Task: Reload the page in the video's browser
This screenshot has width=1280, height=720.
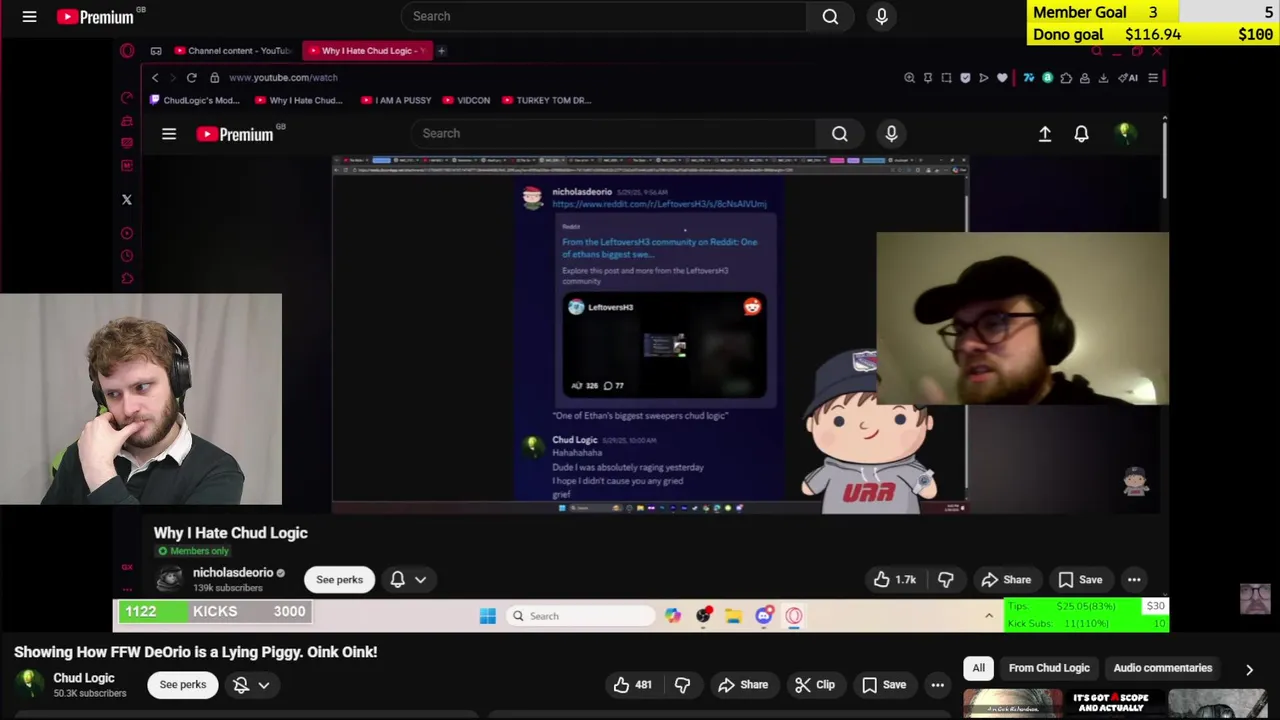Action: click(x=191, y=78)
